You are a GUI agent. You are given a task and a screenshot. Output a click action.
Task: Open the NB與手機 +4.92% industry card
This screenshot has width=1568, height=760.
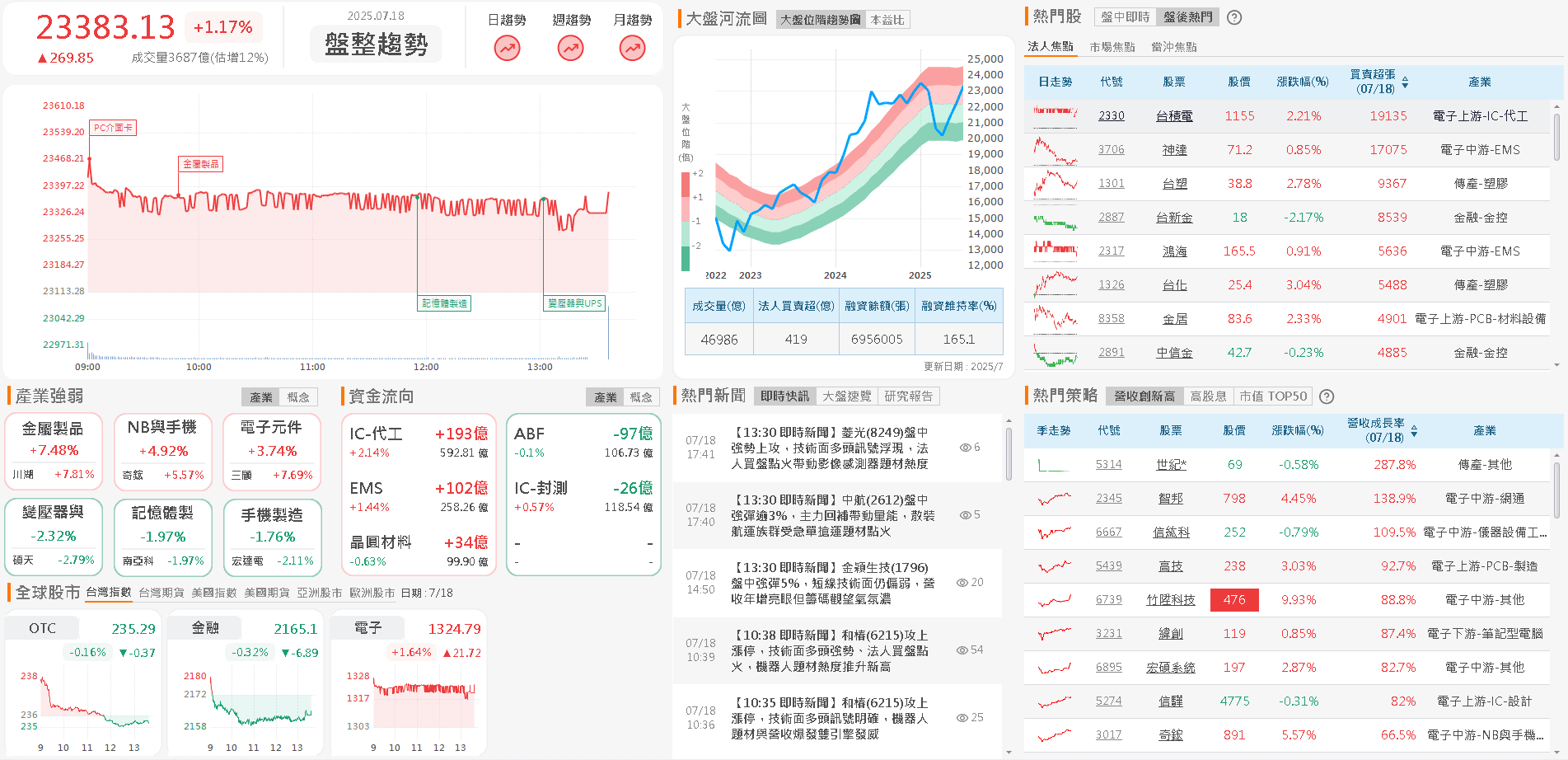click(x=163, y=452)
